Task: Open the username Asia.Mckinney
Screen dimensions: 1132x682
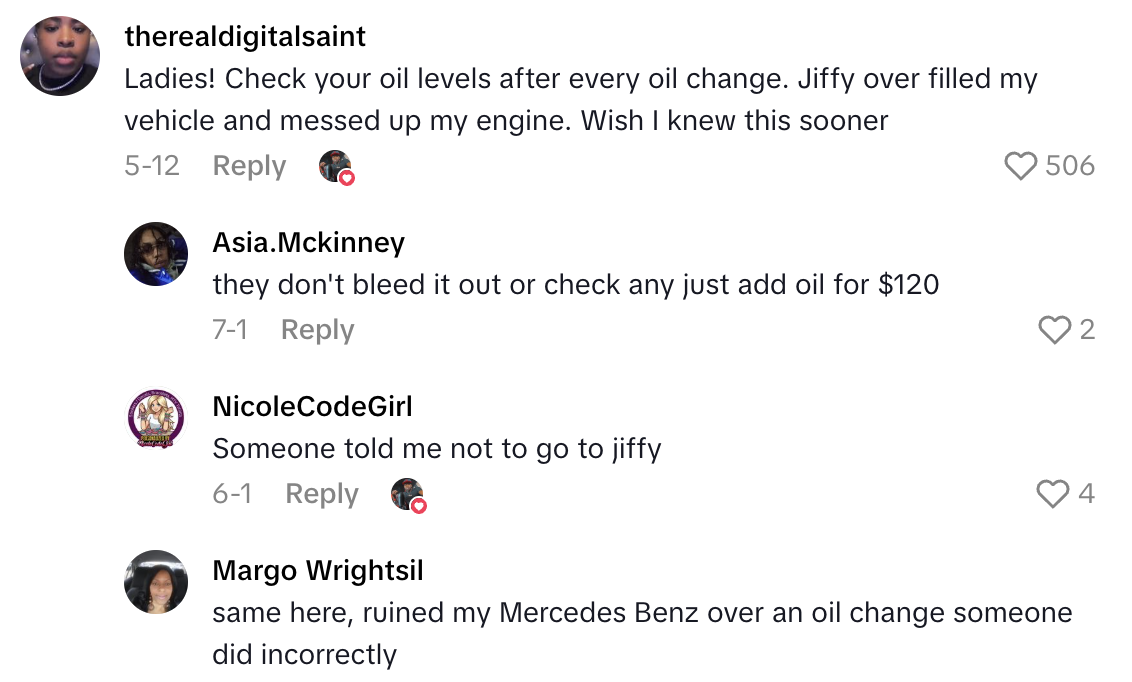Action: click(308, 242)
